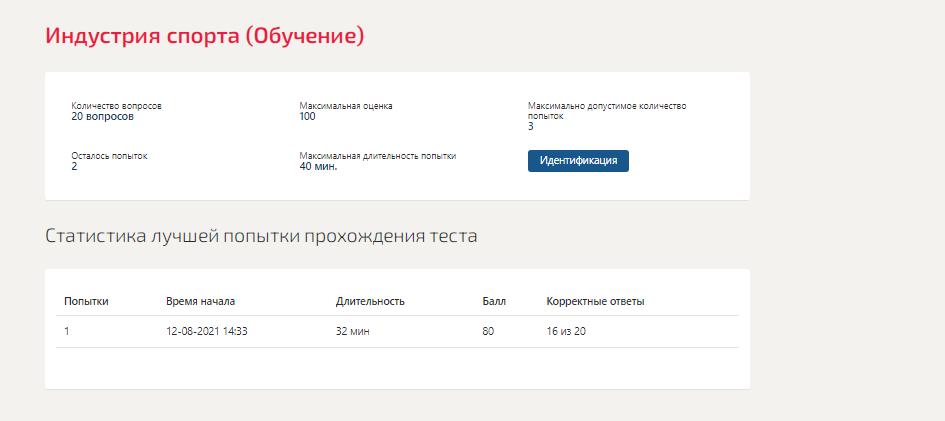945x421 pixels.
Task: Click the score value 80
Action: (x=488, y=331)
